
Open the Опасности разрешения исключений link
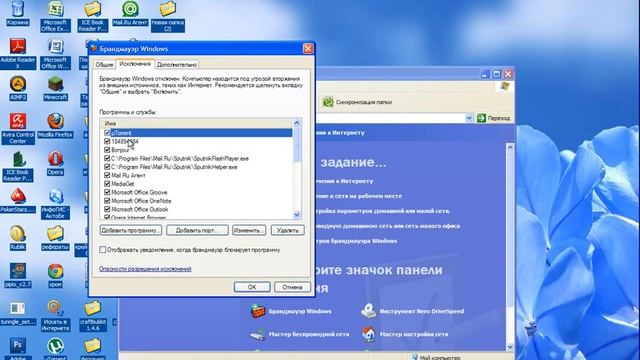tap(145, 269)
